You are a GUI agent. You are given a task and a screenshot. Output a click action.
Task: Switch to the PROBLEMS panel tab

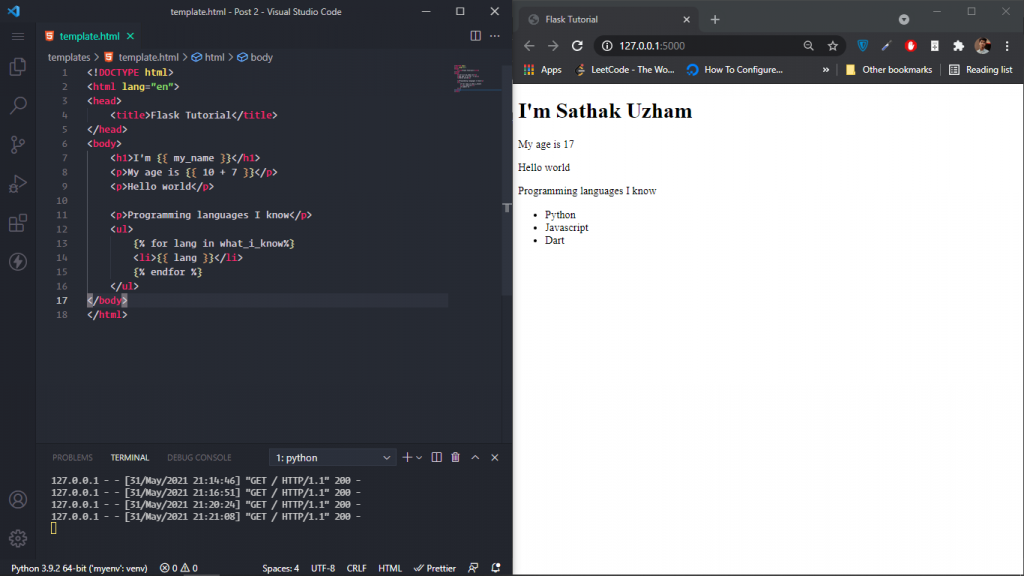tap(72, 458)
